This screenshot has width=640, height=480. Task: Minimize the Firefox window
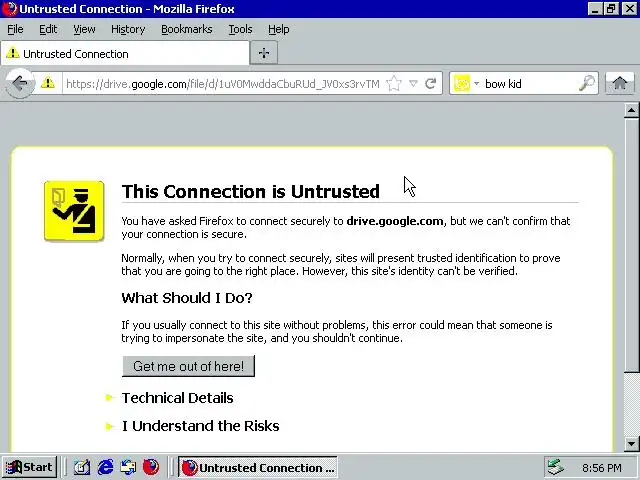[595, 9]
